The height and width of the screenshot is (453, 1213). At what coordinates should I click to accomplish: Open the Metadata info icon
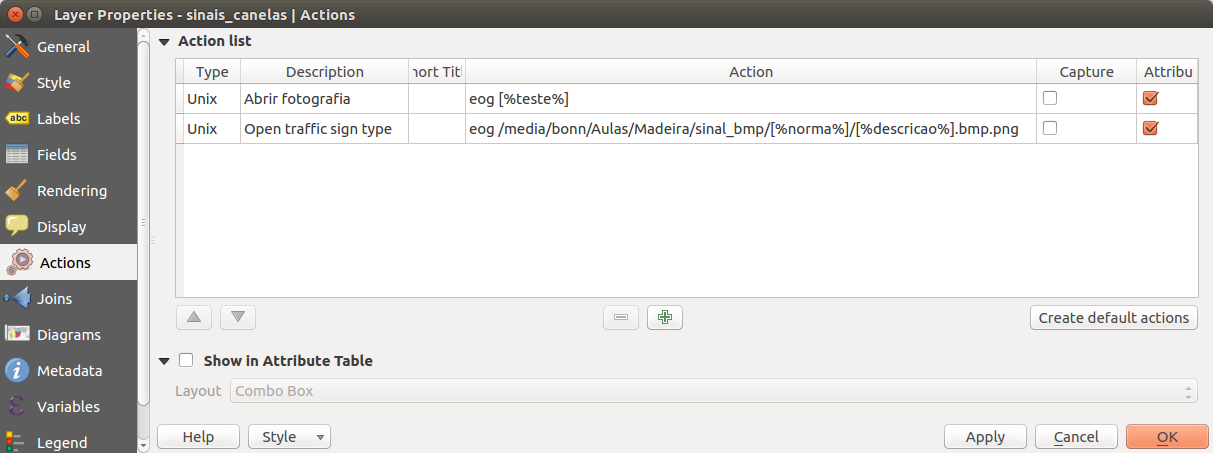pyautogui.click(x=17, y=371)
